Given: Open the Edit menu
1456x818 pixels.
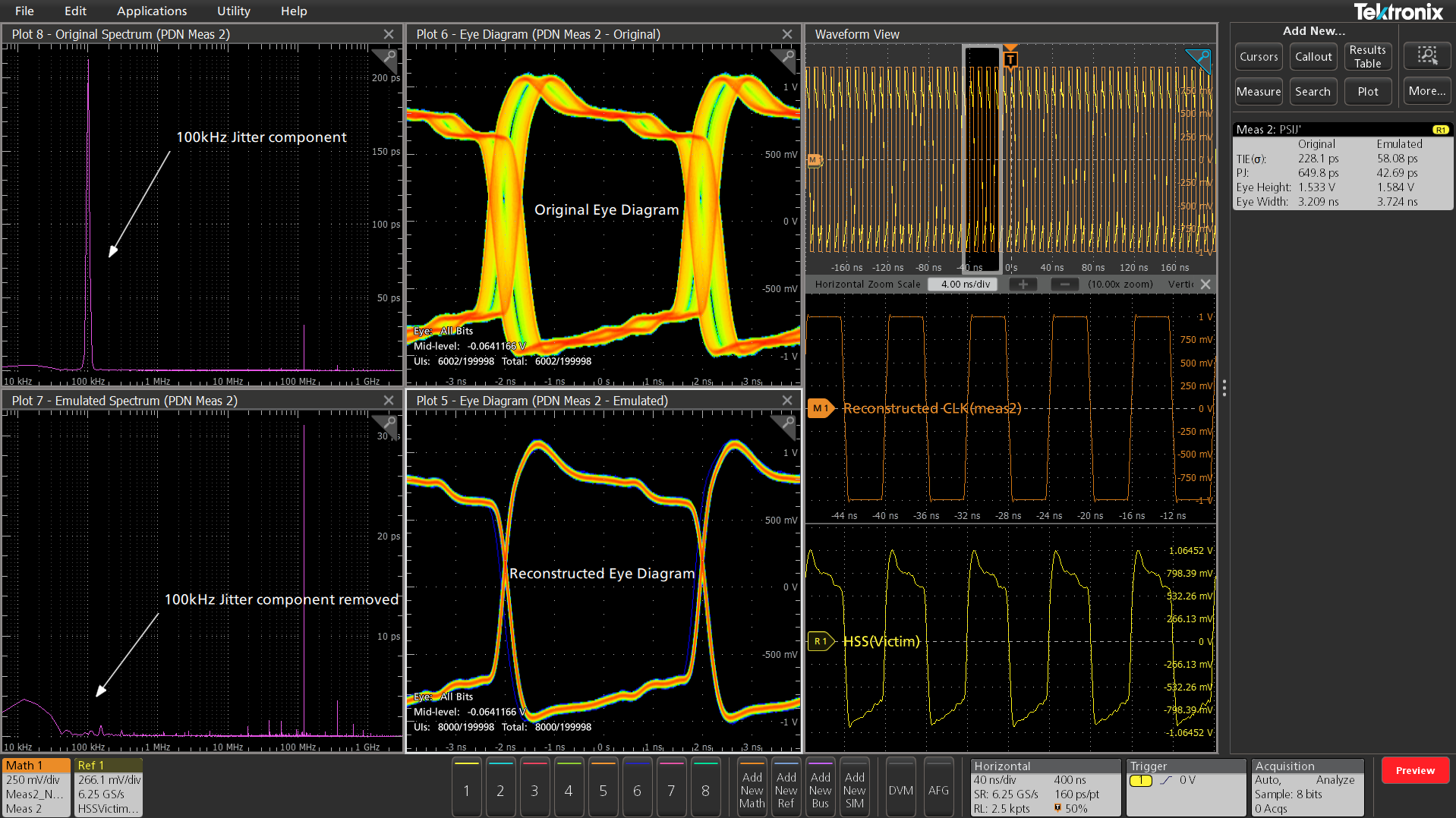Looking at the screenshot, I should pos(75,11).
